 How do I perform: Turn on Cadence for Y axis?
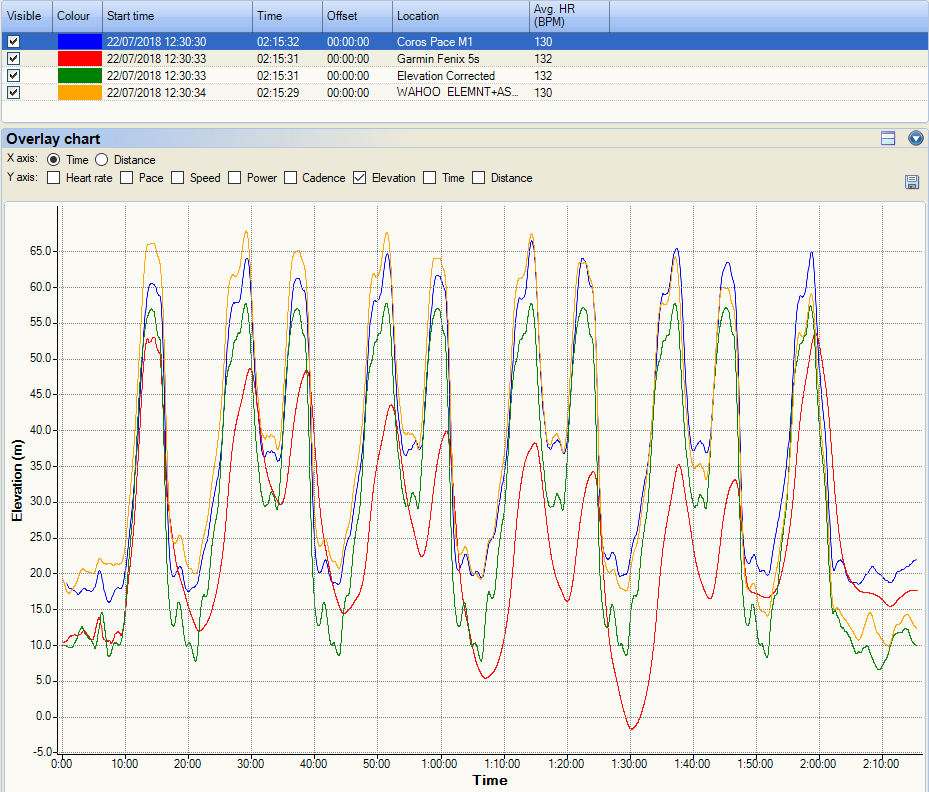(x=291, y=178)
